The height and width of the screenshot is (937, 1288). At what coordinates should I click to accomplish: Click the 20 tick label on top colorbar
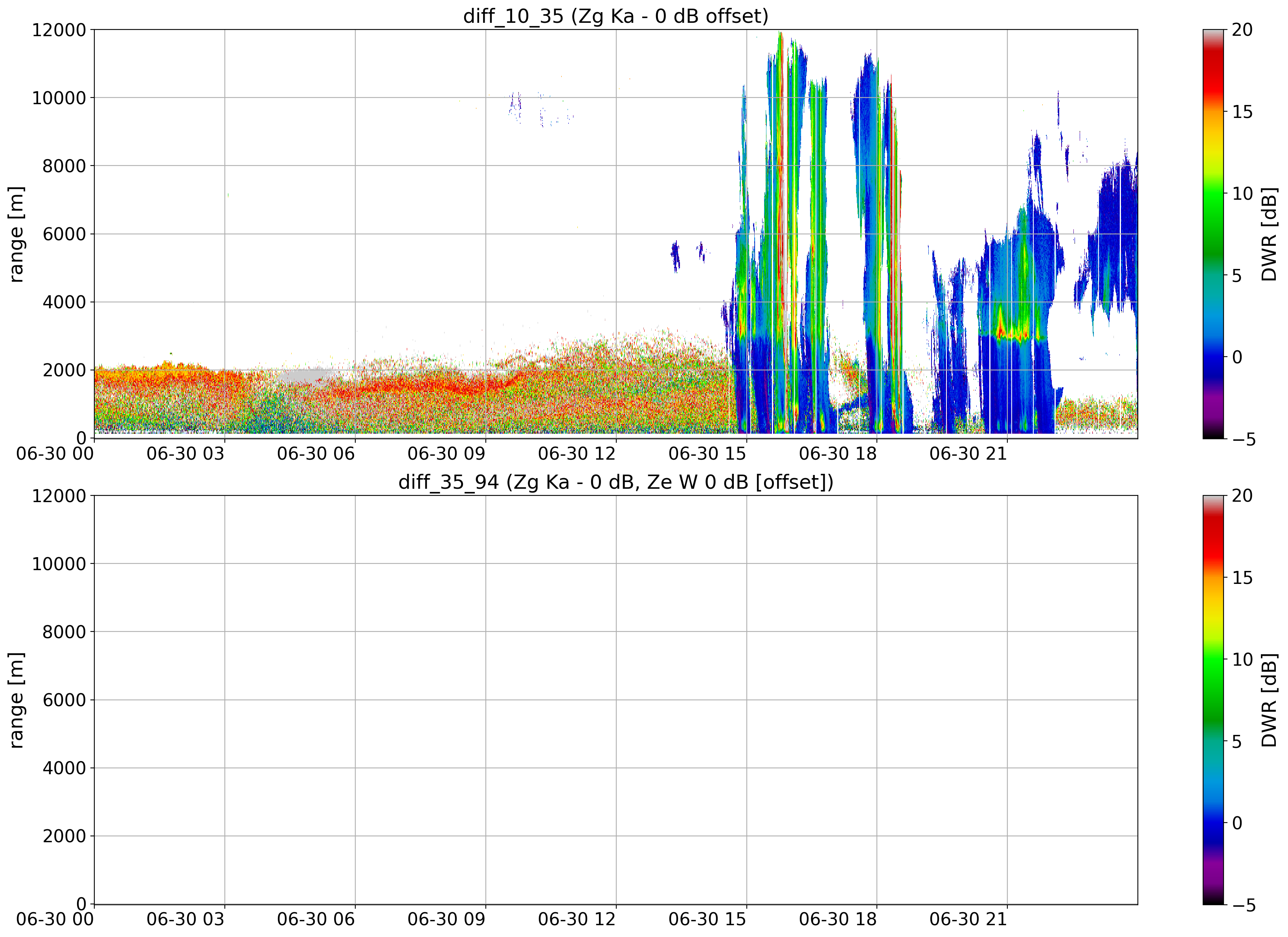point(1242,30)
